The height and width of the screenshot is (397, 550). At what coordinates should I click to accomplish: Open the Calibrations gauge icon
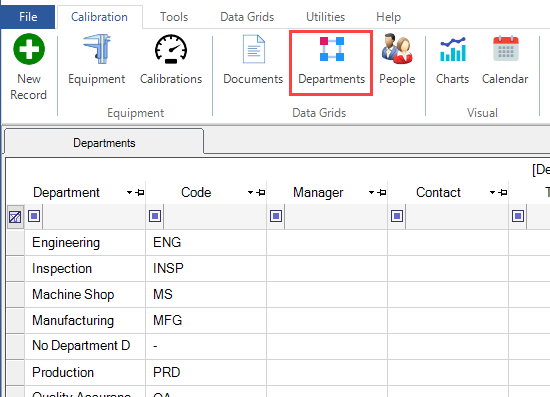click(171, 49)
